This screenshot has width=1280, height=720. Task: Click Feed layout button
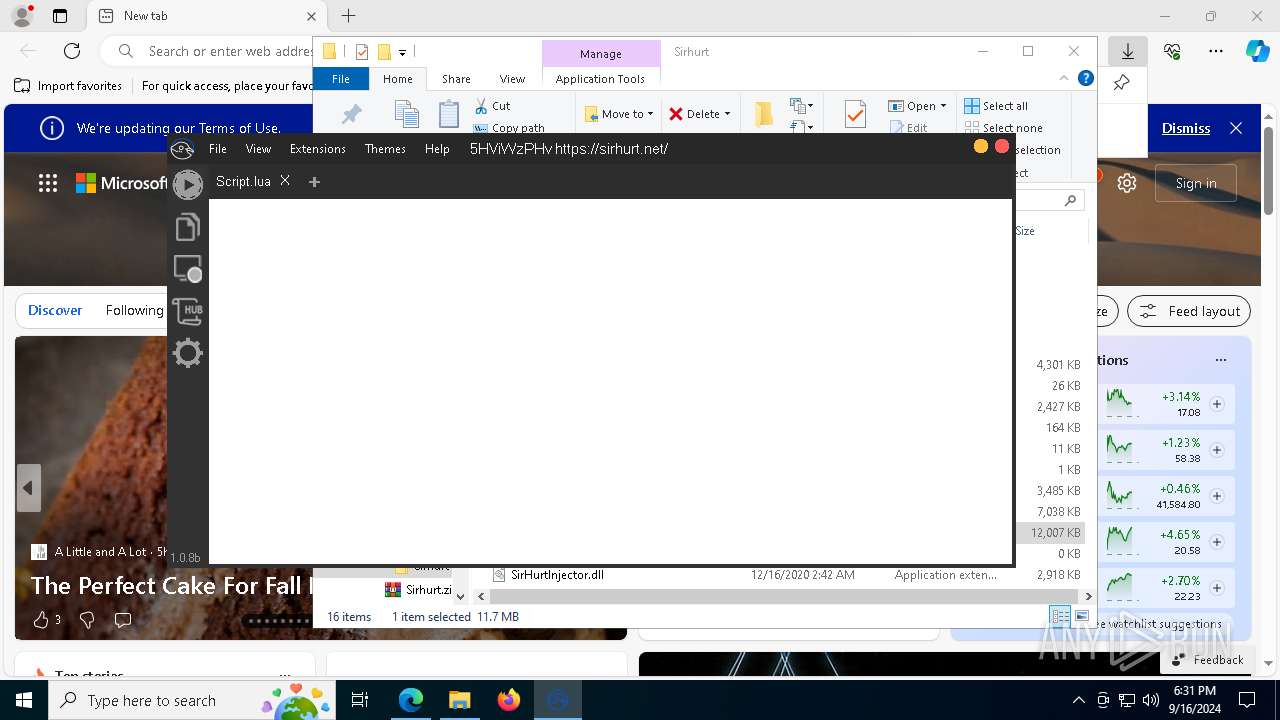(x=1189, y=311)
